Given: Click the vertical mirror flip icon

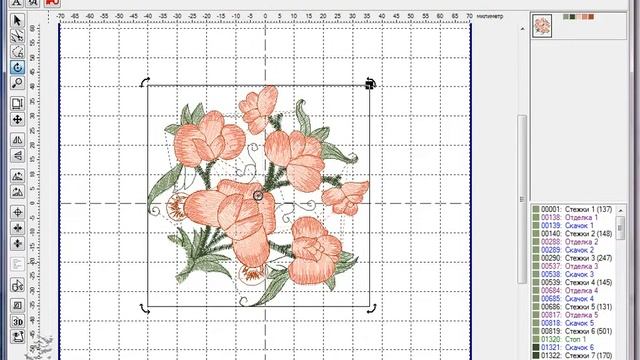Looking at the screenshot, I should (17, 156).
